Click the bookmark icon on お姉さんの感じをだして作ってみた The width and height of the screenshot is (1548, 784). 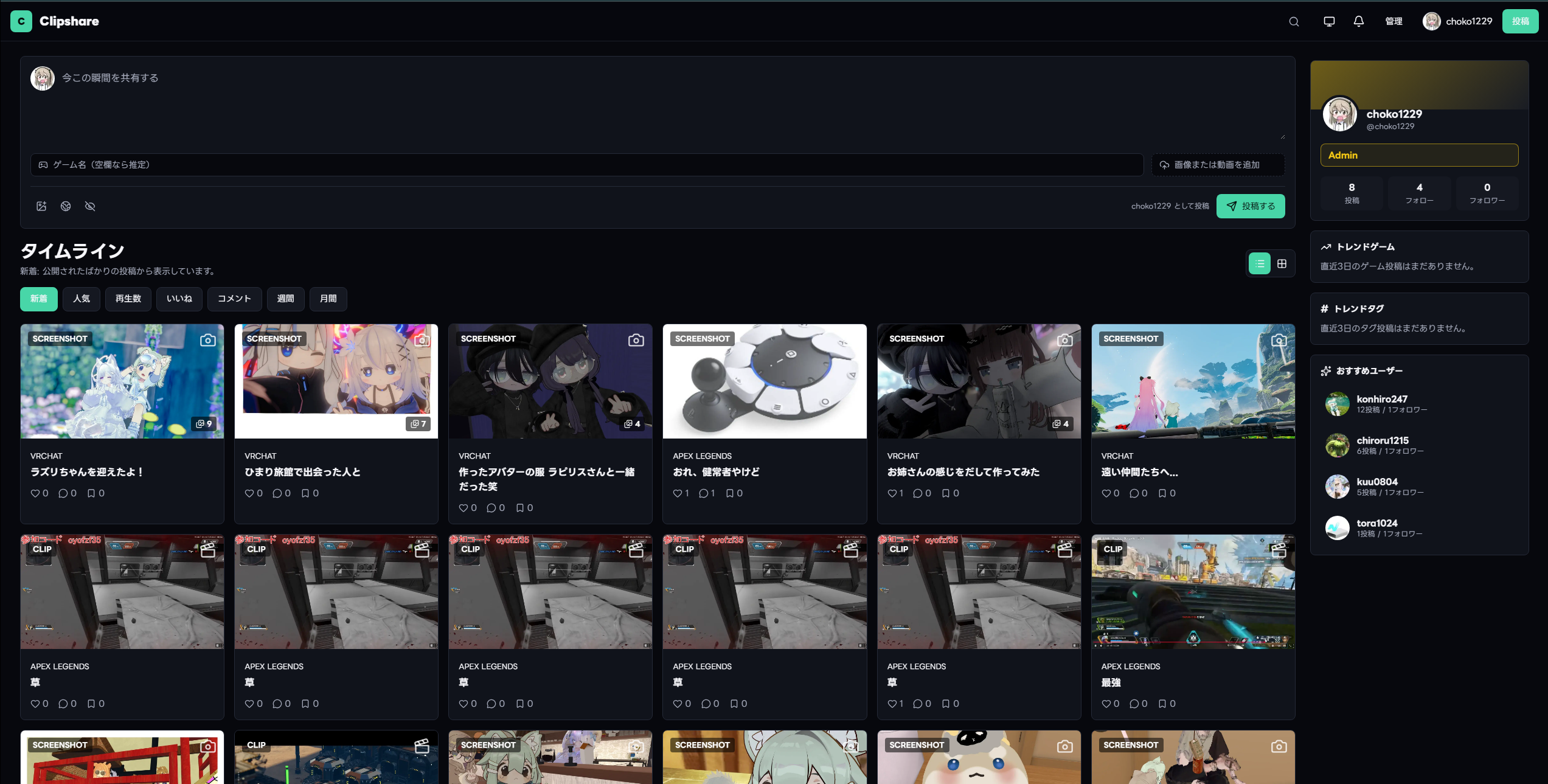(946, 493)
